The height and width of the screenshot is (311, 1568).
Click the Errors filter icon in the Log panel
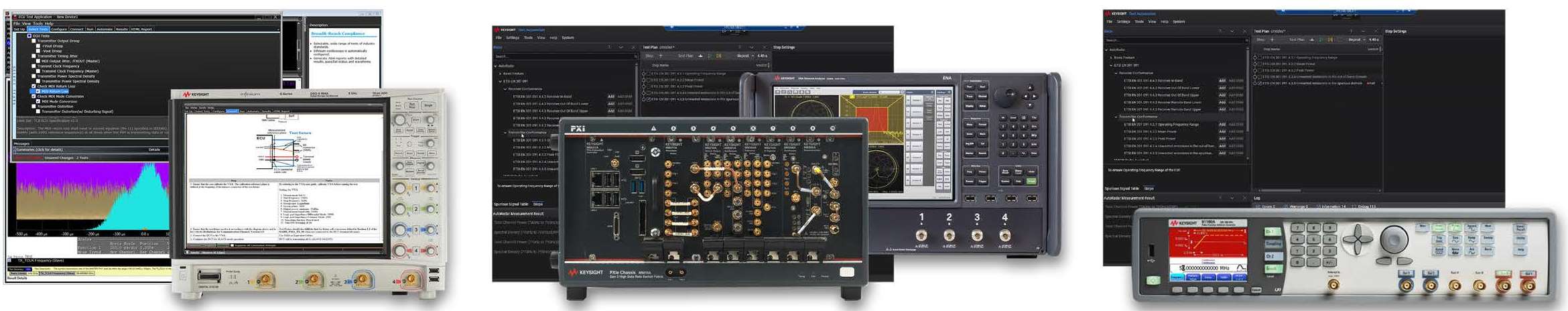pyautogui.click(x=1258, y=206)
